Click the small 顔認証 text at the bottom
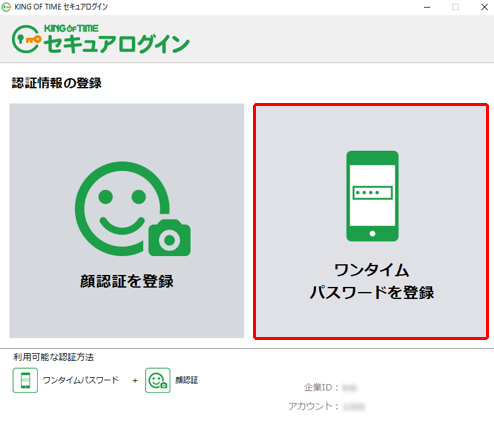Viewport: 494px width, 427px height. pyautogui.click(x=187, y=380)
